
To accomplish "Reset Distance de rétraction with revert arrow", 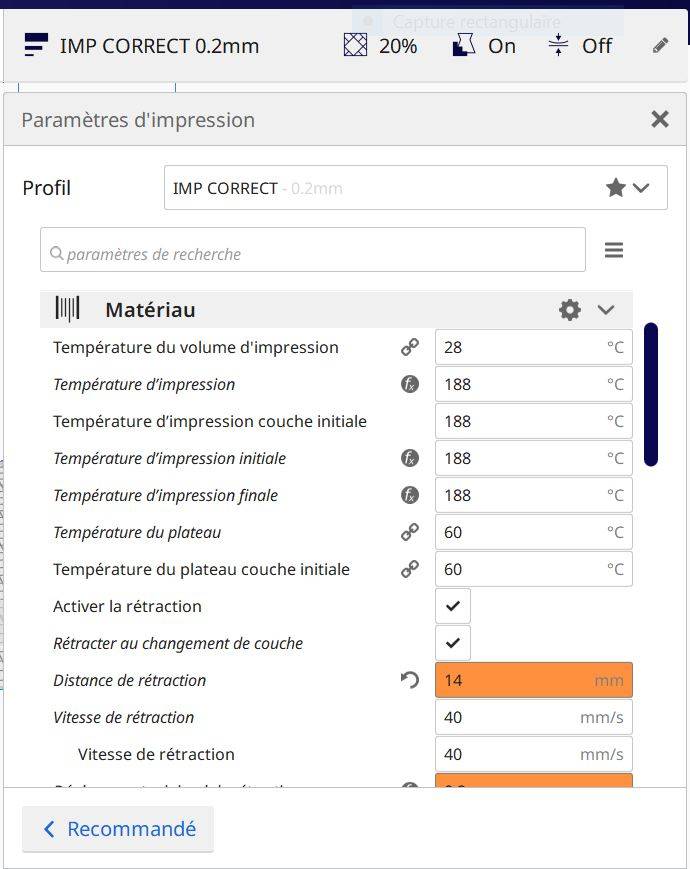I will (x=410, y=680).
